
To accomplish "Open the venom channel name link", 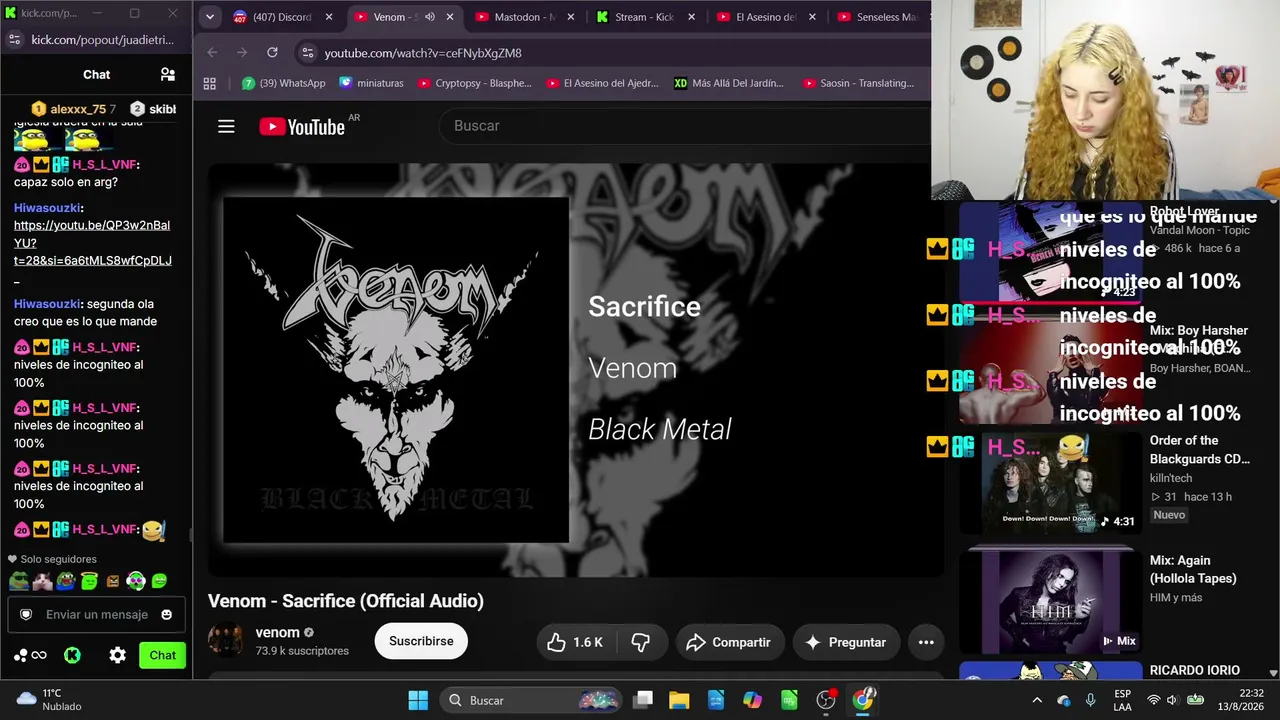I will [x=277, y=632].
